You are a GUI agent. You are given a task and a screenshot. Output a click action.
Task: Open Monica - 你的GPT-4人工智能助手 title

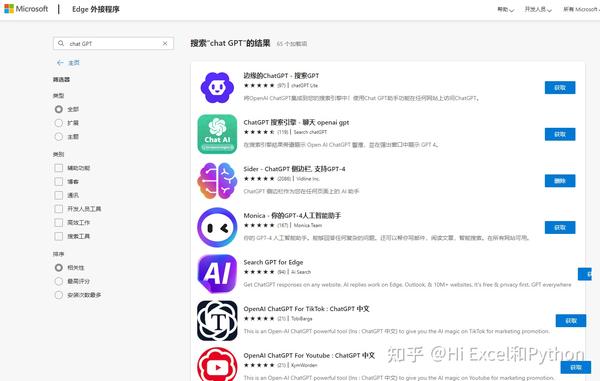click(292, 216)
